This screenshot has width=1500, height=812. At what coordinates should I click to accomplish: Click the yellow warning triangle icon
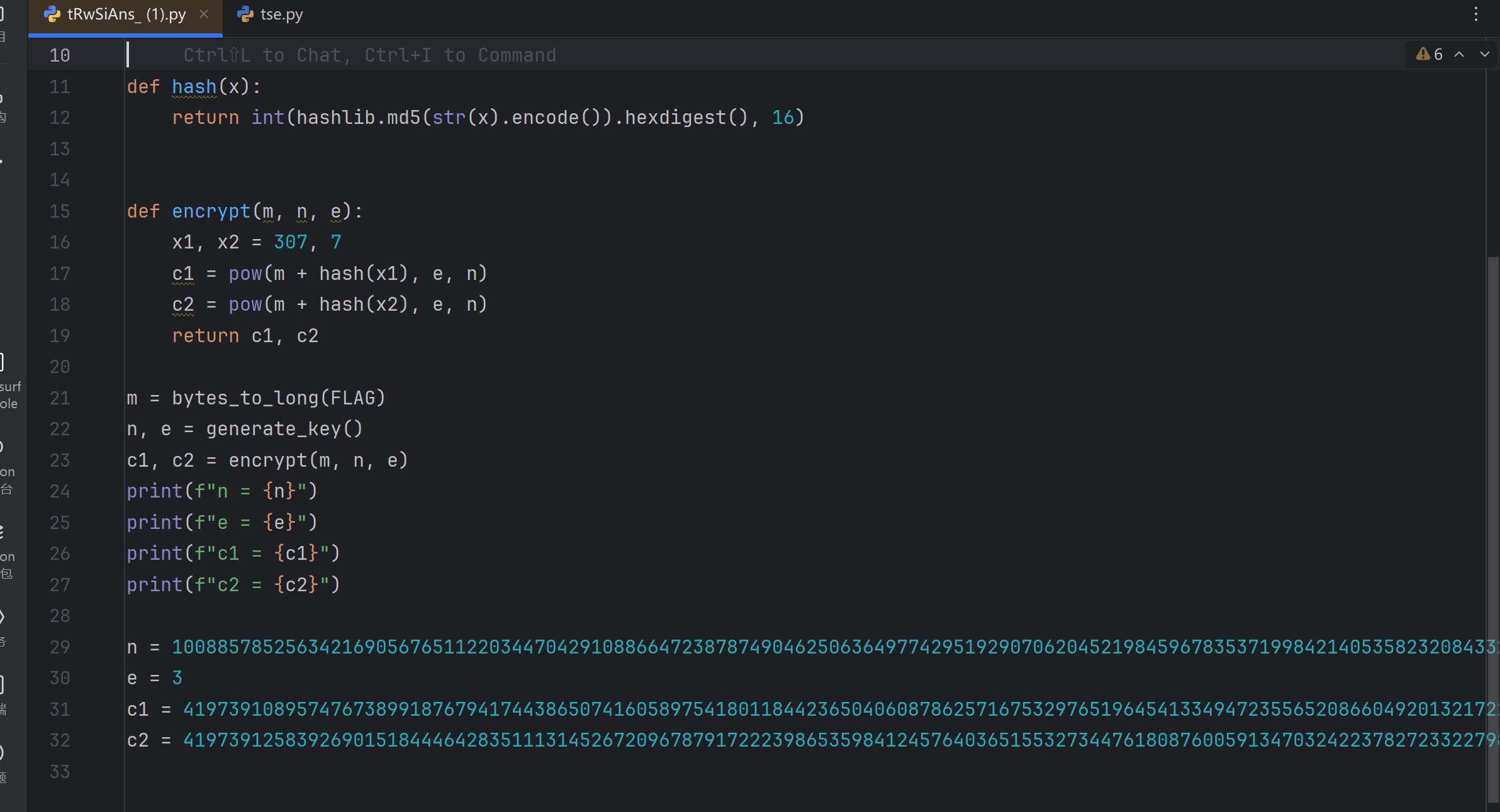(1423, 55)
